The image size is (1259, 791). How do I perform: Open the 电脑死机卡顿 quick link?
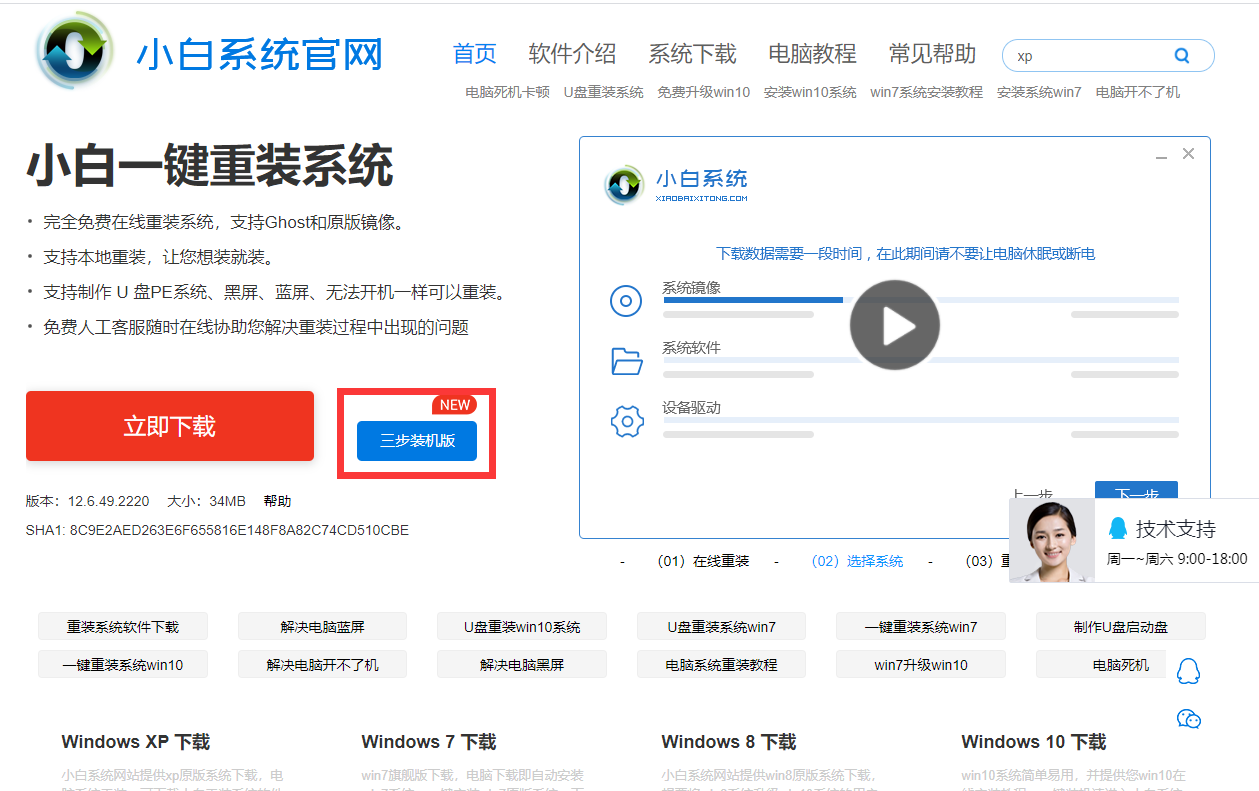pos(508,92)
